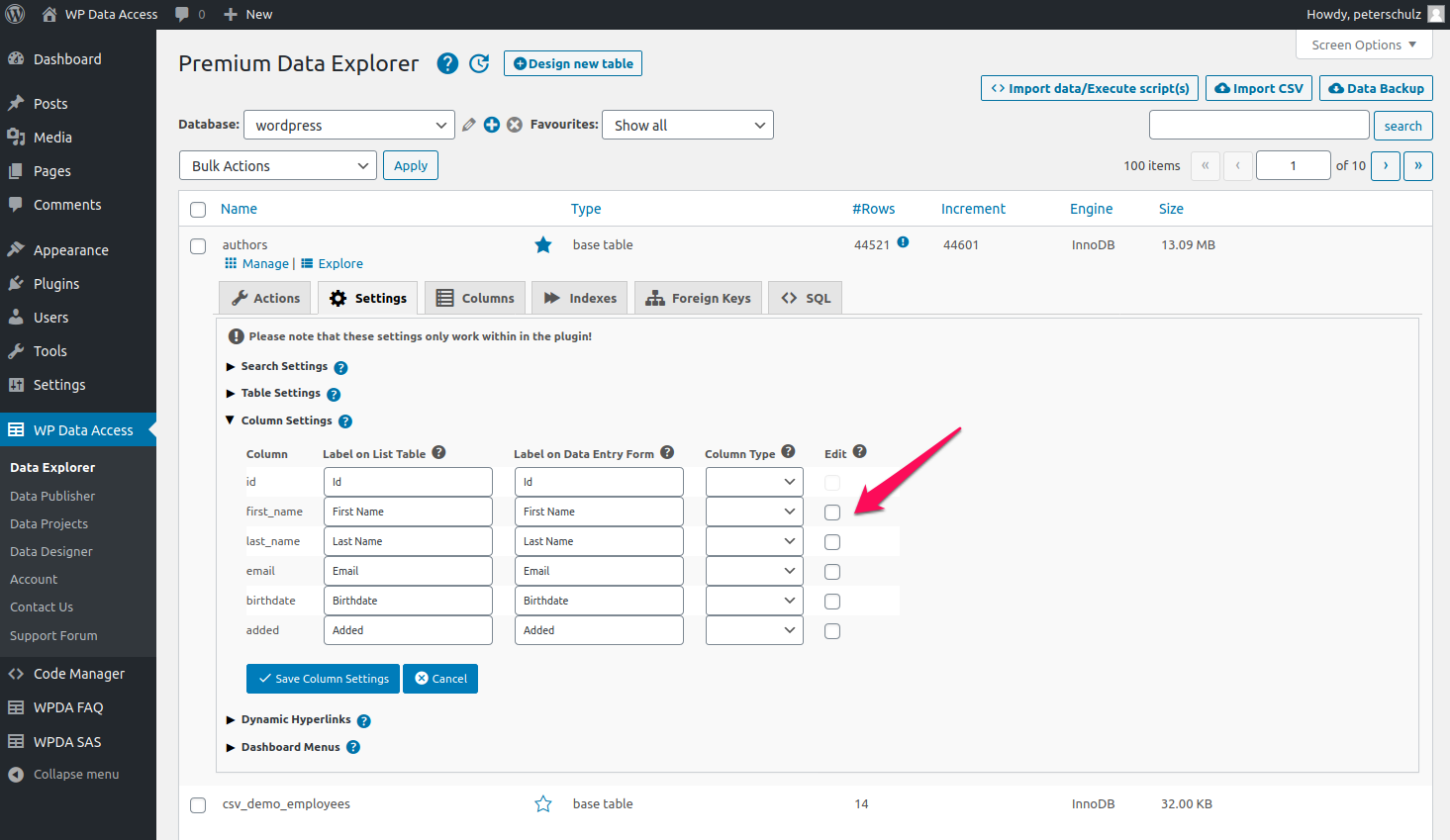Click the Apply bulk action button

click(411, 165)
